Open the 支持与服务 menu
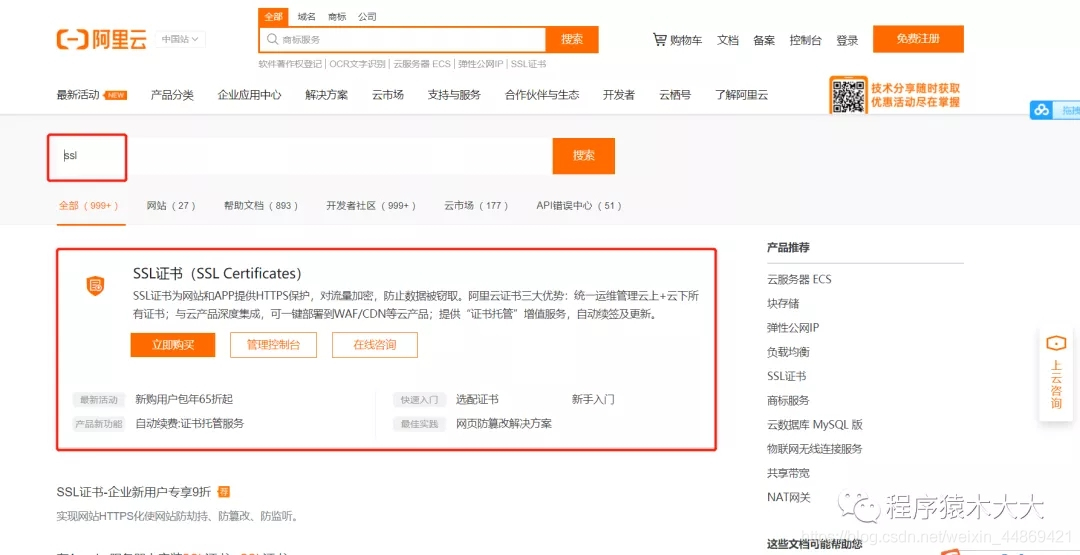Viewport: 1080px width, 555px height. (x=454, y=95)
